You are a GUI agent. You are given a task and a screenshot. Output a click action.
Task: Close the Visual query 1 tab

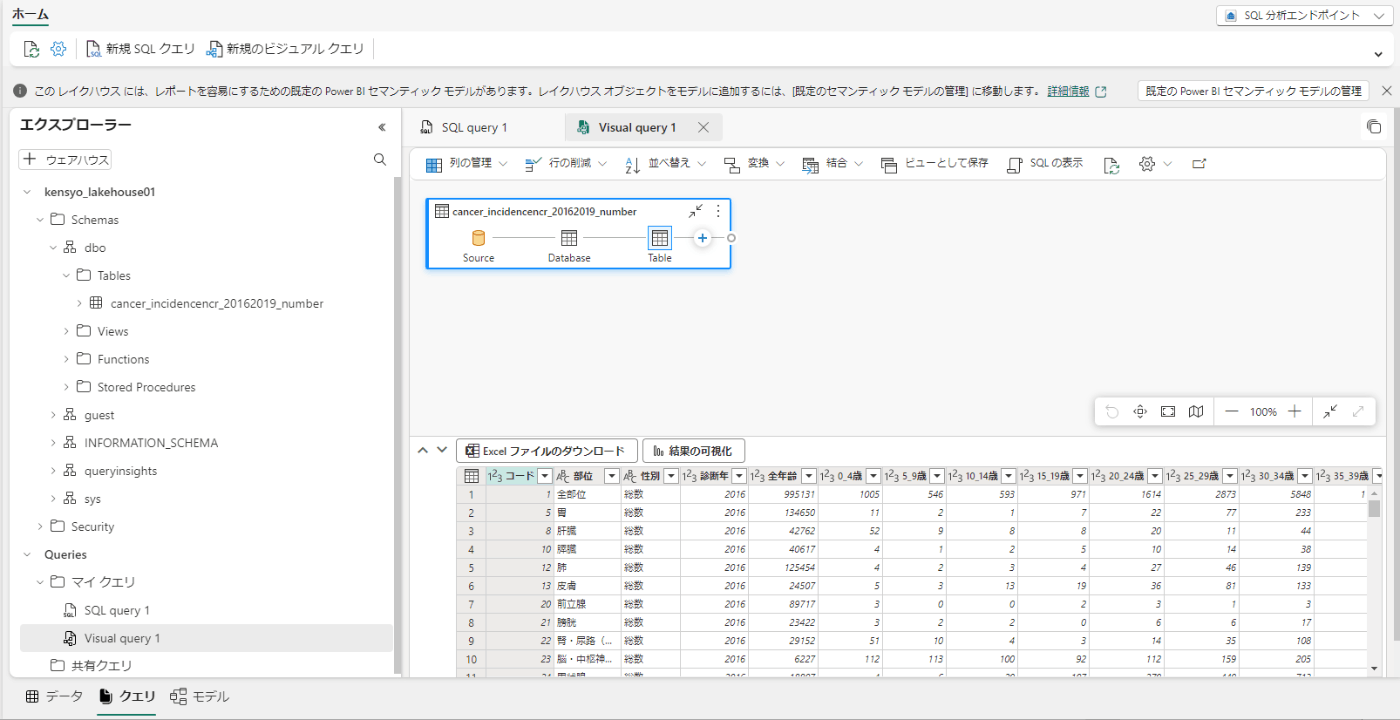703,127
